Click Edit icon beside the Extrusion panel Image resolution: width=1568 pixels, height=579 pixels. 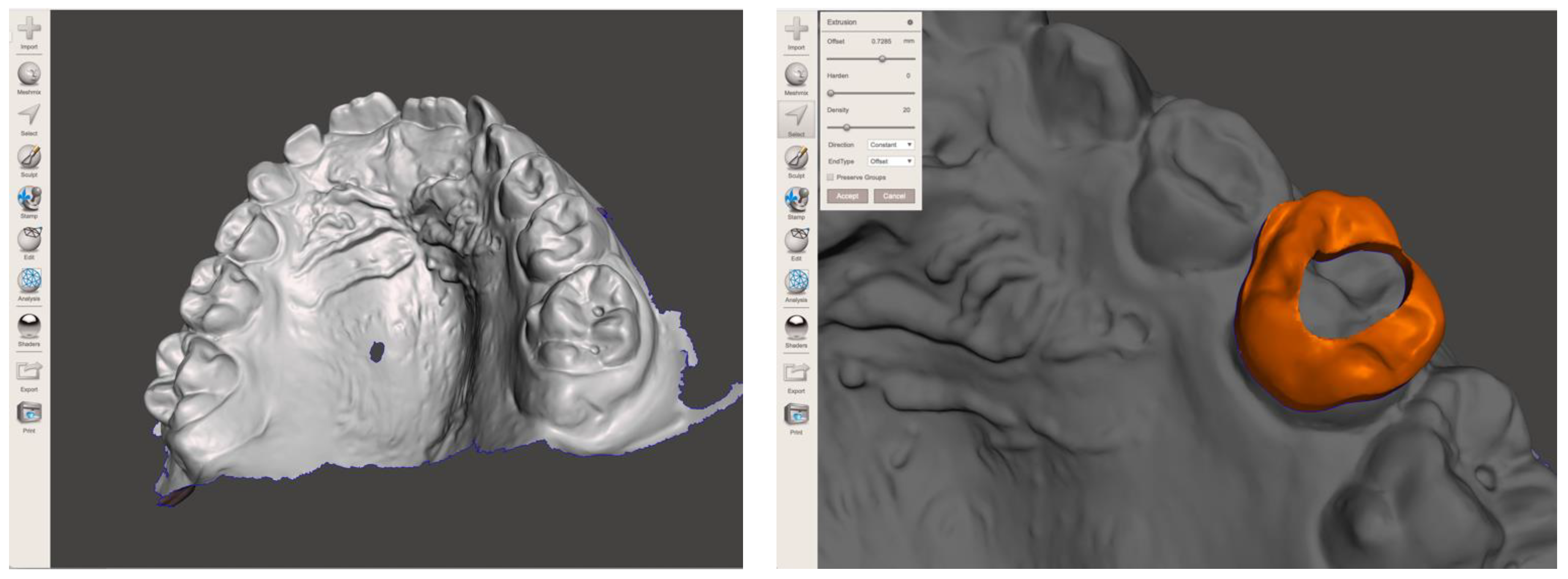(x=796, y=240)
